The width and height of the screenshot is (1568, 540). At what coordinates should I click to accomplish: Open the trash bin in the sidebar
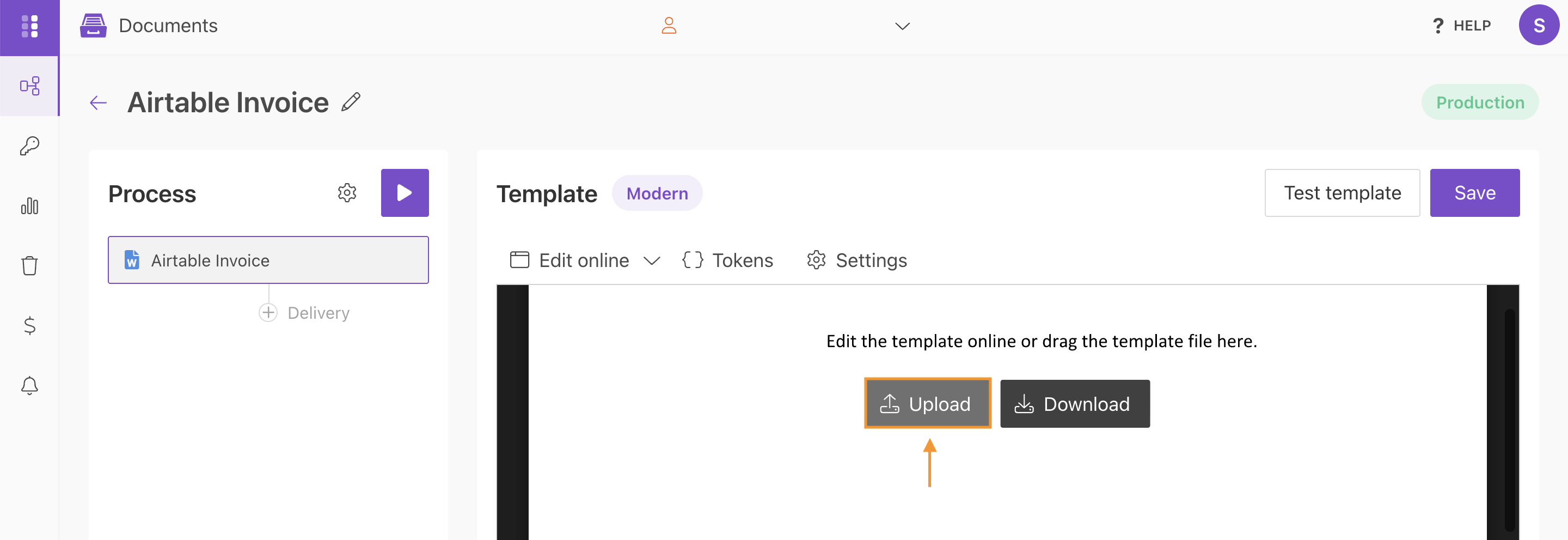(x=29, y=265)
